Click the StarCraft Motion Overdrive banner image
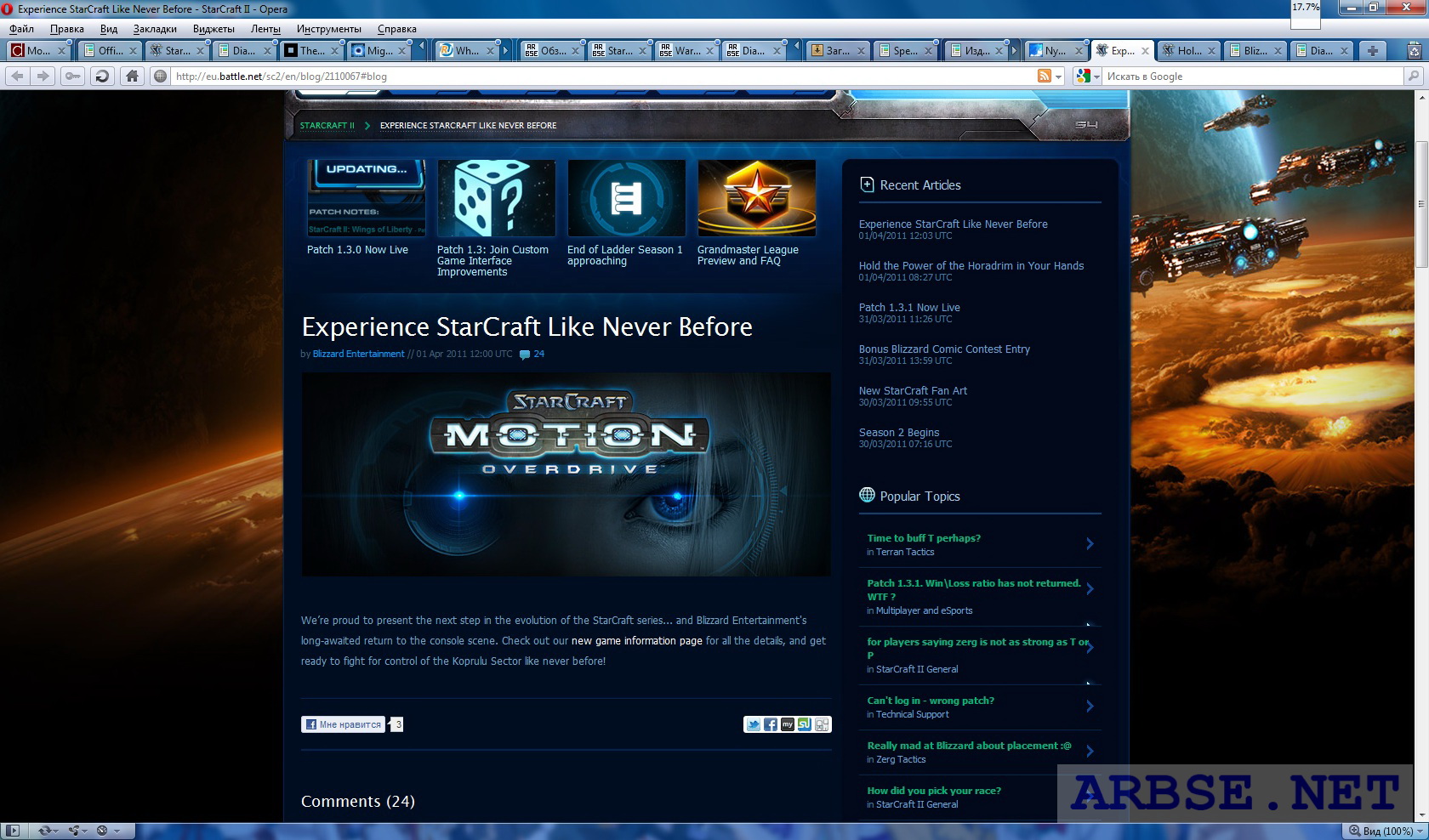Image resolution: width=1429 pixels, height=840 pixels. [566, 474]
